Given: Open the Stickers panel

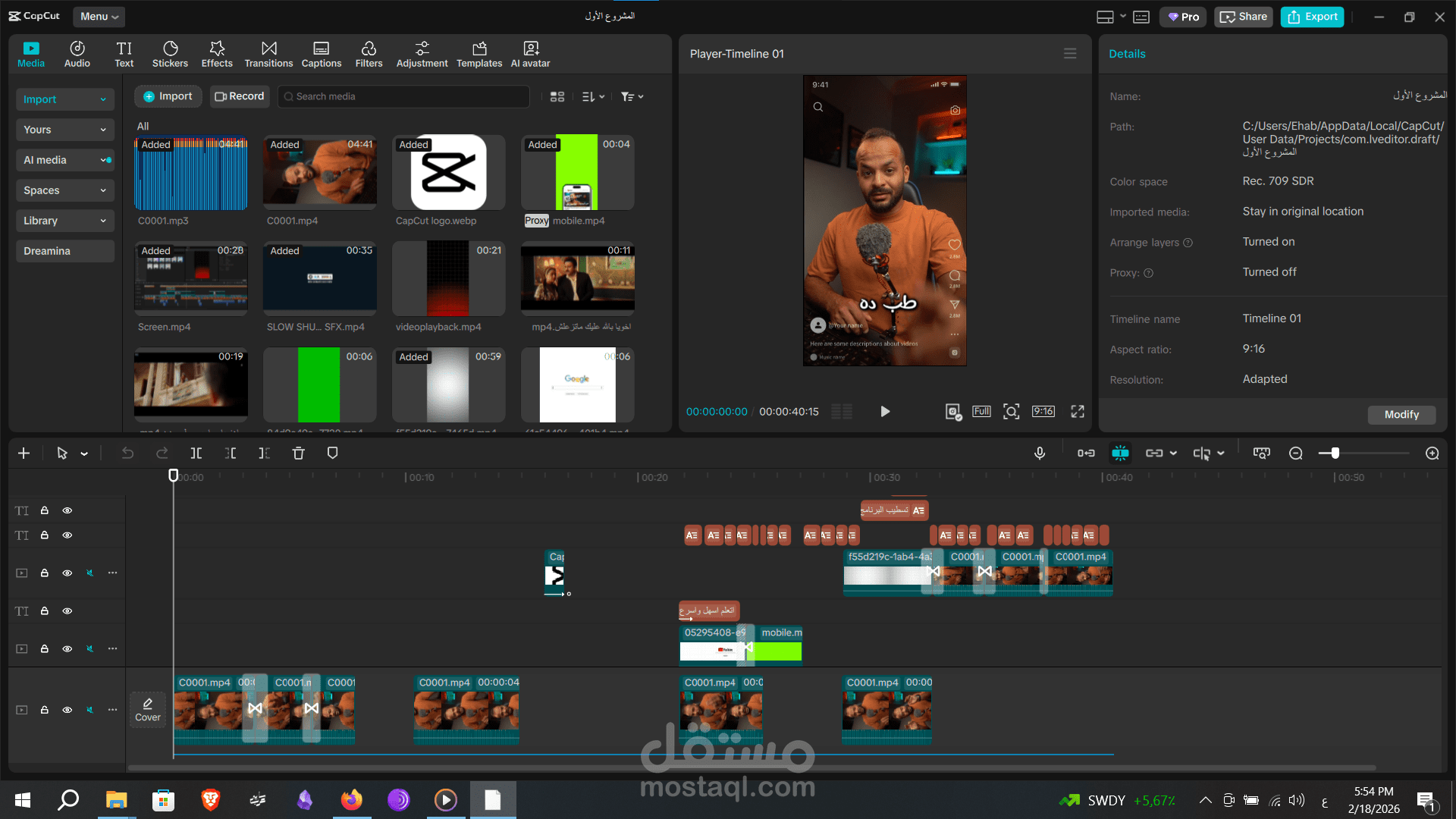Looking at the screenshot, I should tap(170, 54).
